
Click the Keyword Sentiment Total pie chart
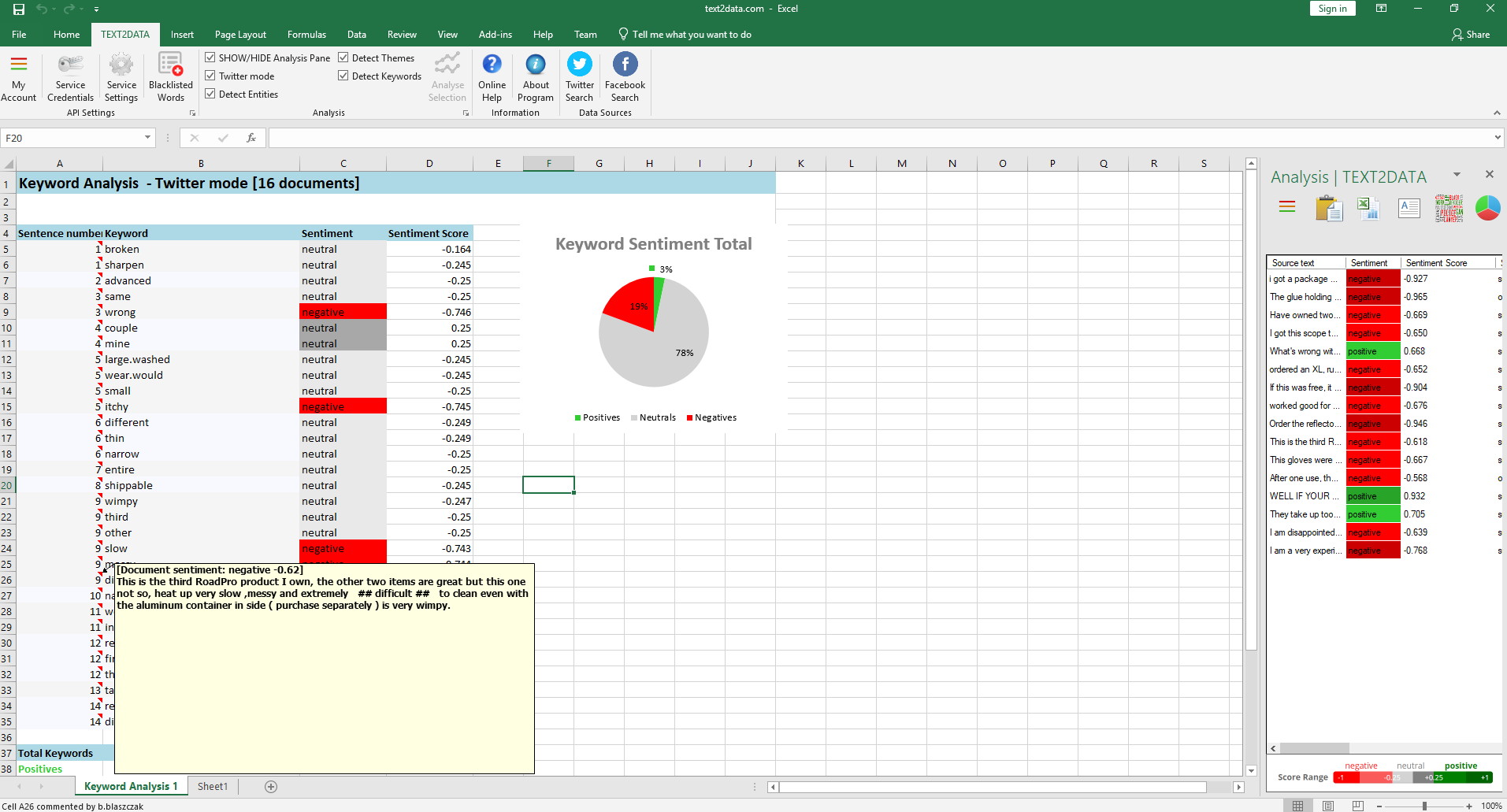point(654,332)
